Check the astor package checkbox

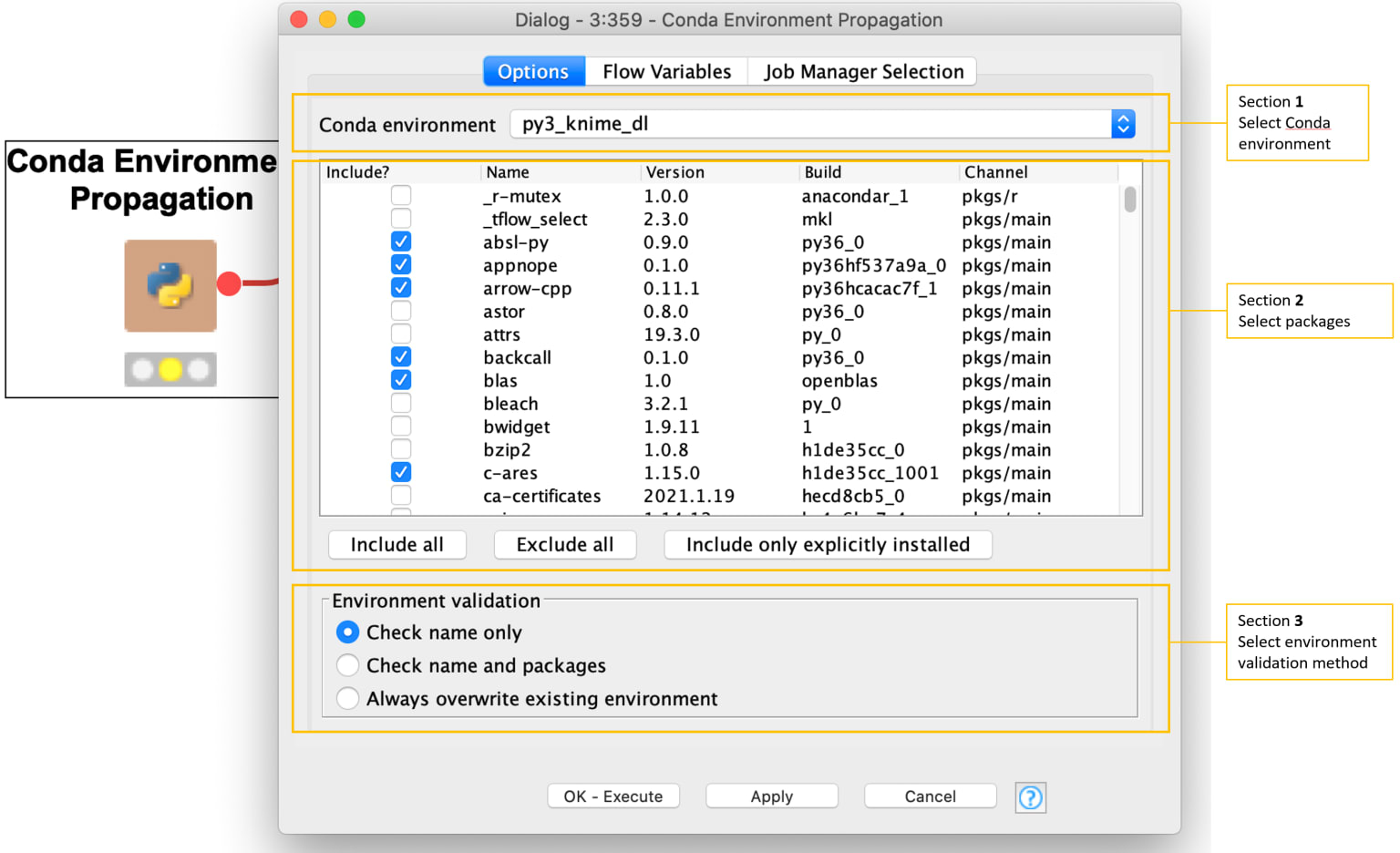click(401, 311)
